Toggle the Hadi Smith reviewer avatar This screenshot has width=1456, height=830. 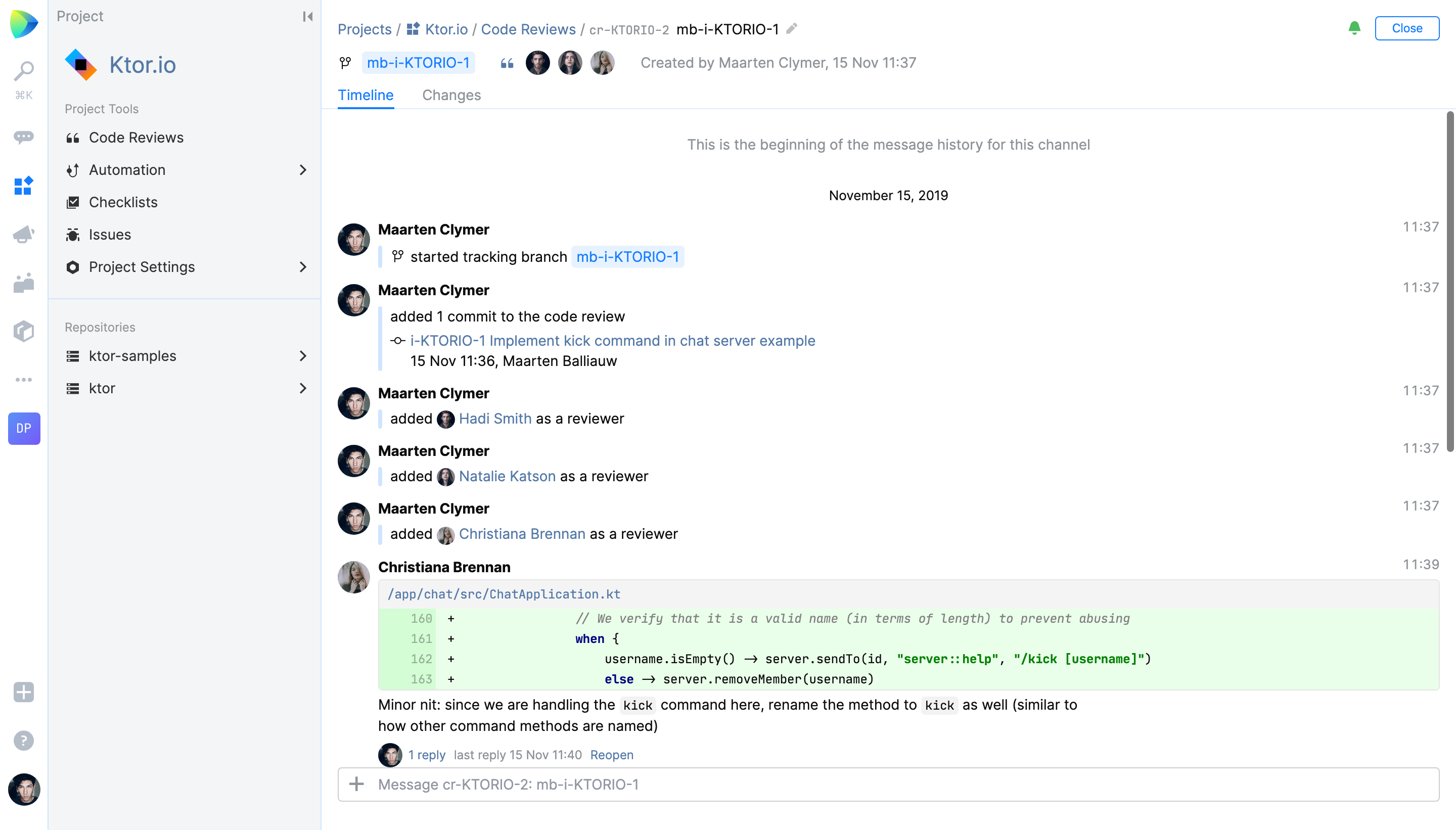[x=536, y=62]
